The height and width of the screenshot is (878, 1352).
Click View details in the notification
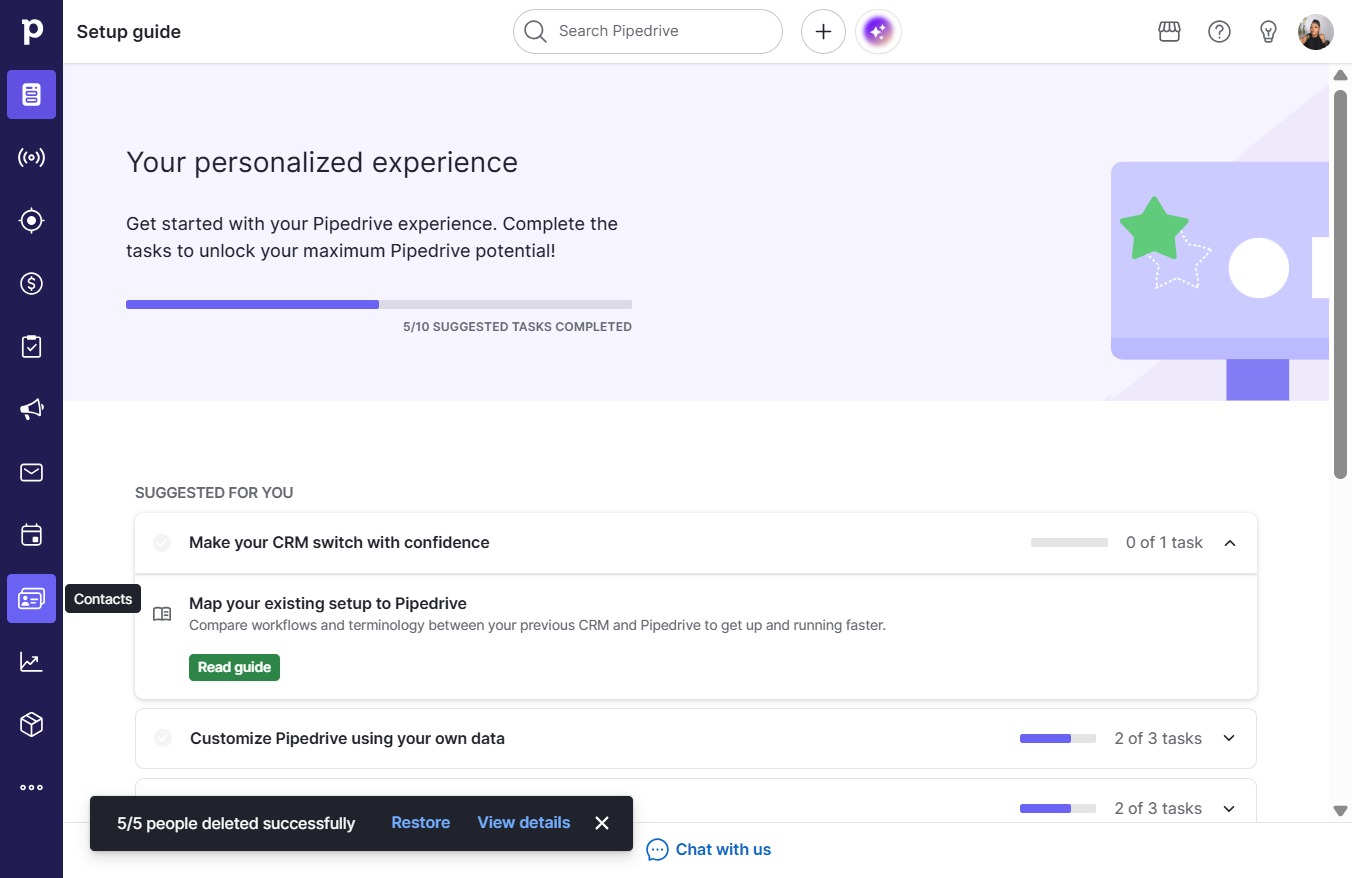tap(524, 823)
